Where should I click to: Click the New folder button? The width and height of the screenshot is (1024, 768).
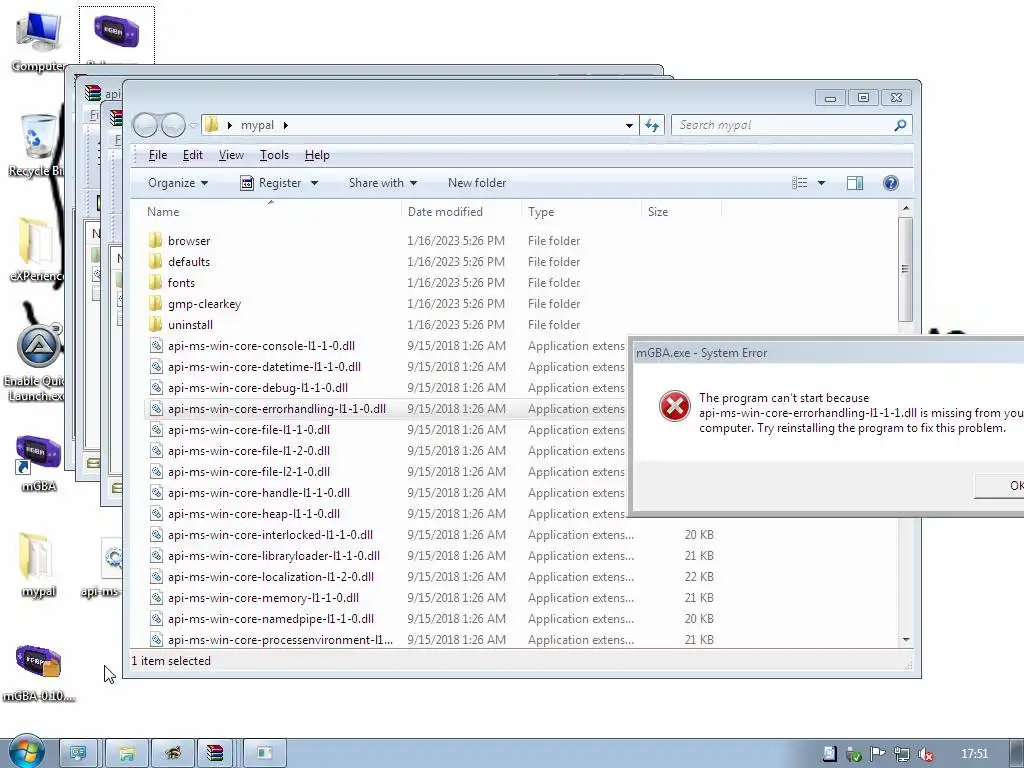coord(477,183)
